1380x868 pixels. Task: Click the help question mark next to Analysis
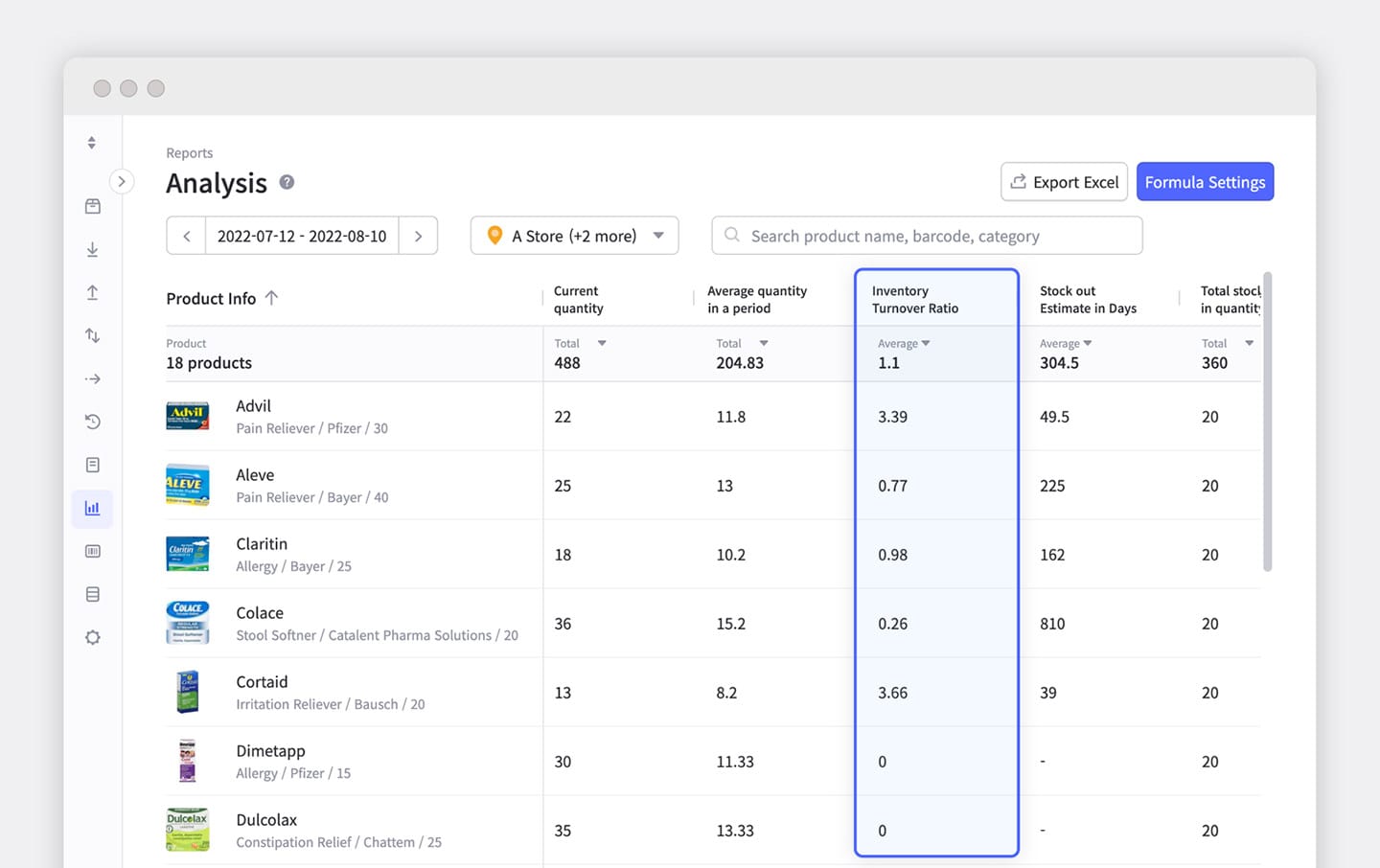click(286, 182)
